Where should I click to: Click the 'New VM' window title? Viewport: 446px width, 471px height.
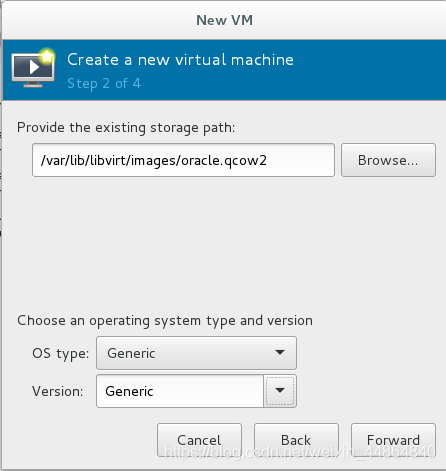(x=224, y=20)
